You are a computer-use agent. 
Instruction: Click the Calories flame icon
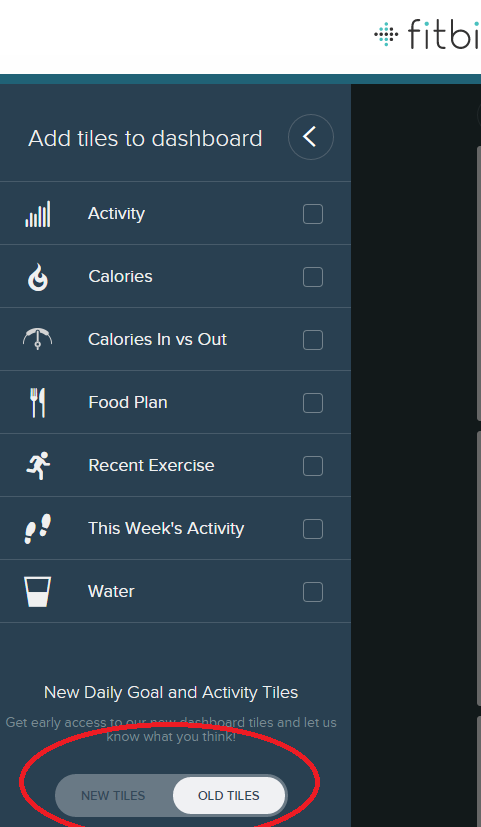(38, 277)
